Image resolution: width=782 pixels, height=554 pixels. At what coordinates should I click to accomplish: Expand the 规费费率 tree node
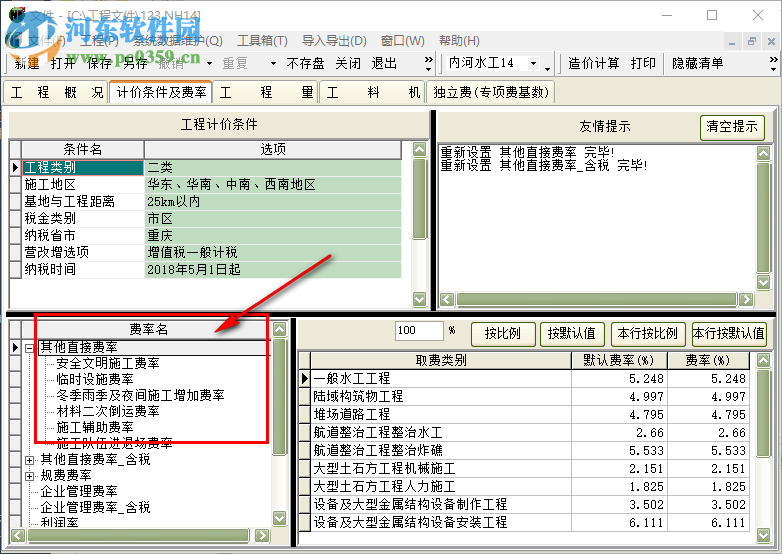(30, 476)
